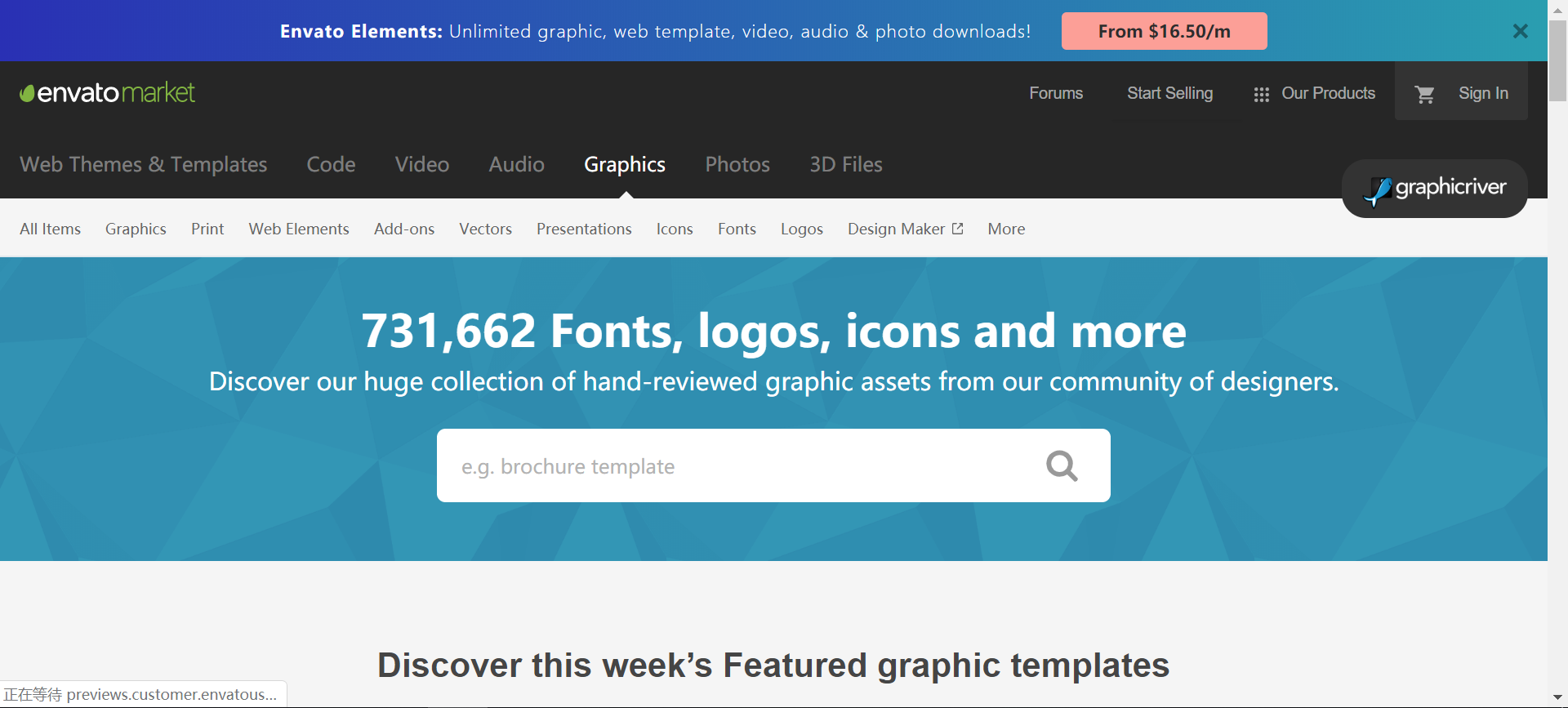Open All Items subcategory

coord(50,229)
